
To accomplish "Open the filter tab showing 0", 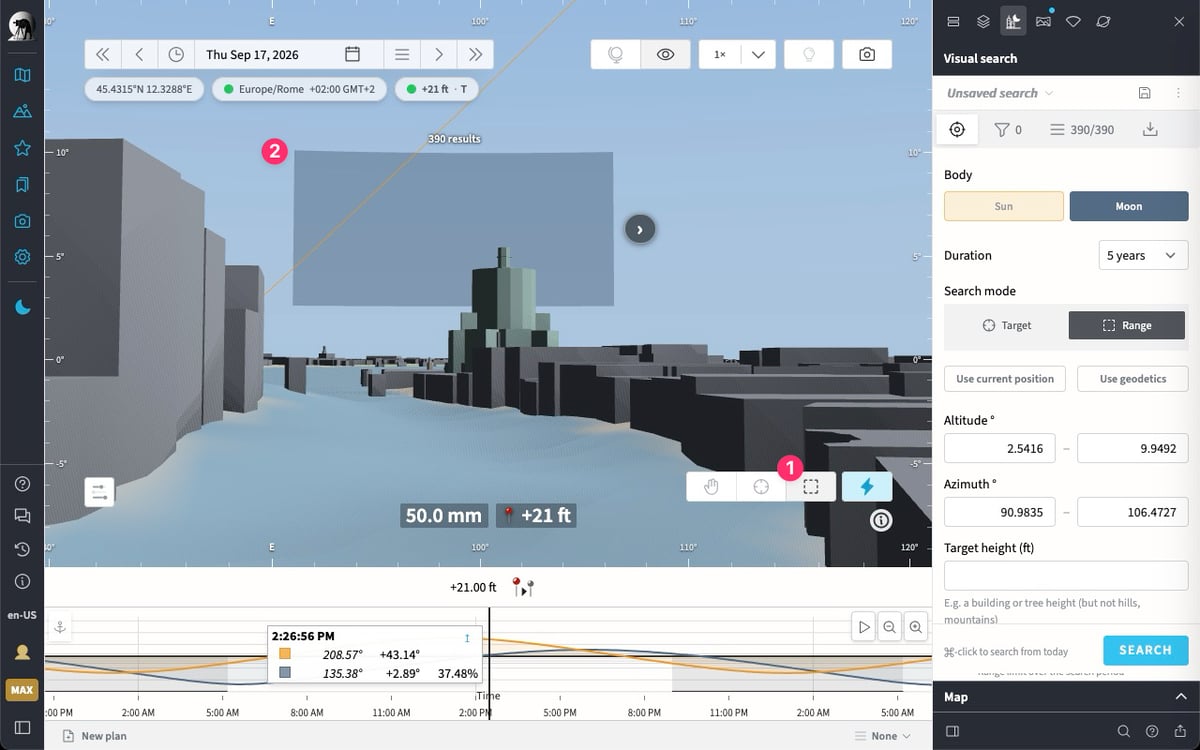I will point(1007,129).
